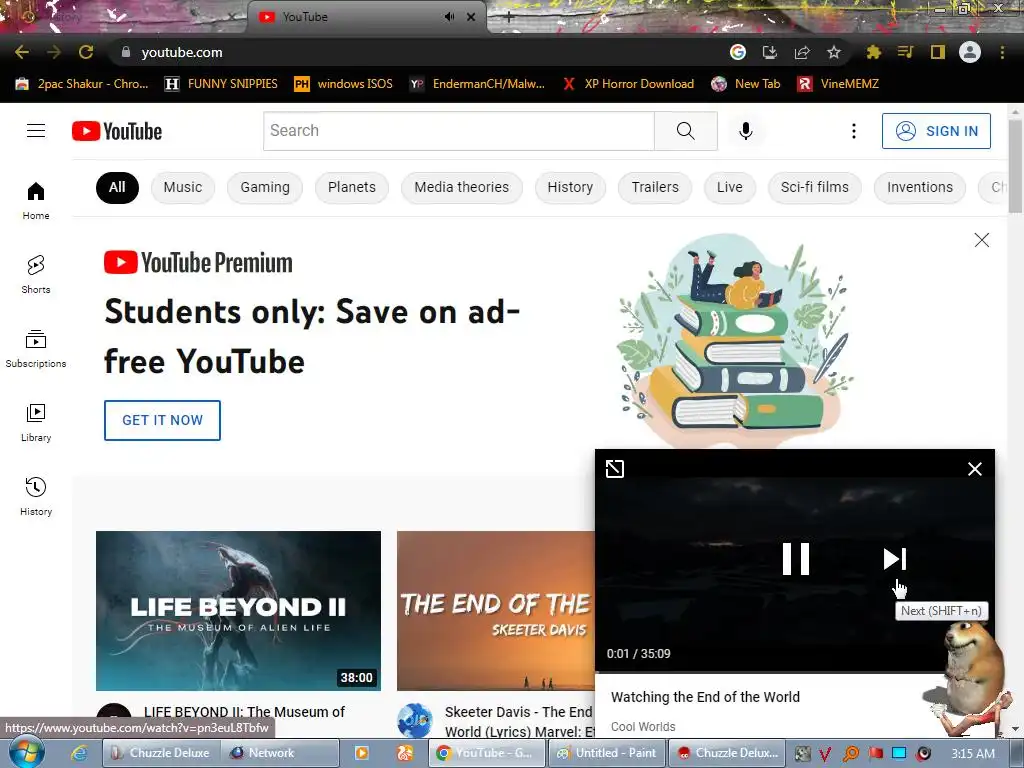Open EndermanCH/Malw... bookmark
The image size is (1024, 768).
[x=477, y=84]
